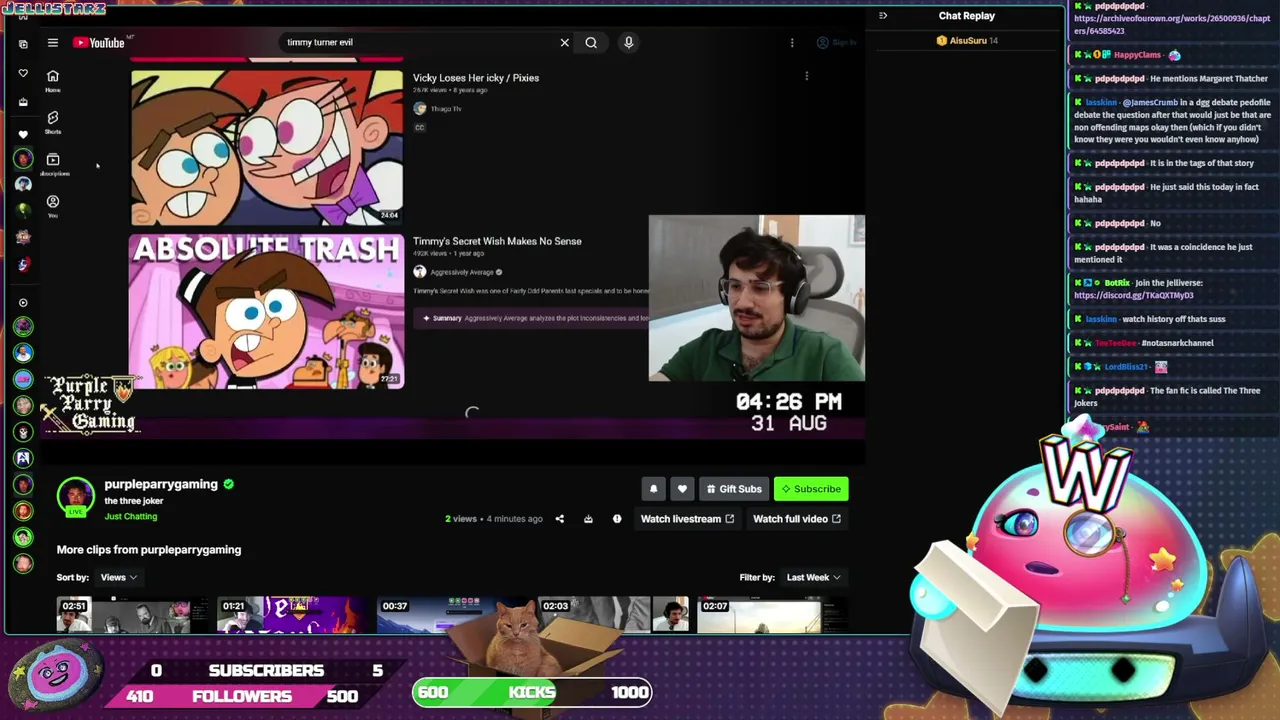Open the Just Chatting category link
Screen dimensions: 1280x720
coord(131,517)
